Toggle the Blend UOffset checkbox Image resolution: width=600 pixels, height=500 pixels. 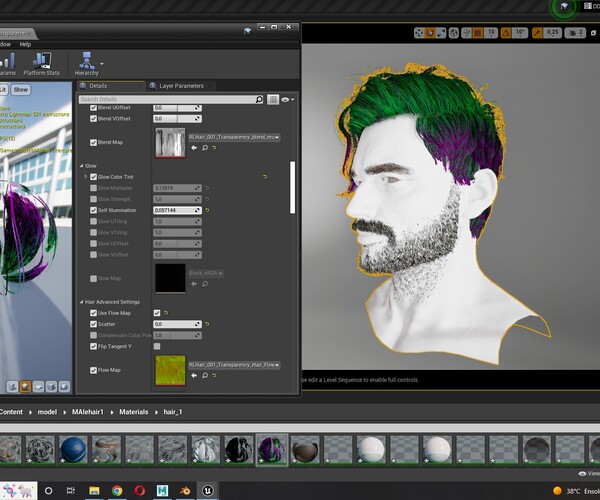pyautogui.click(x=93, y=107)
